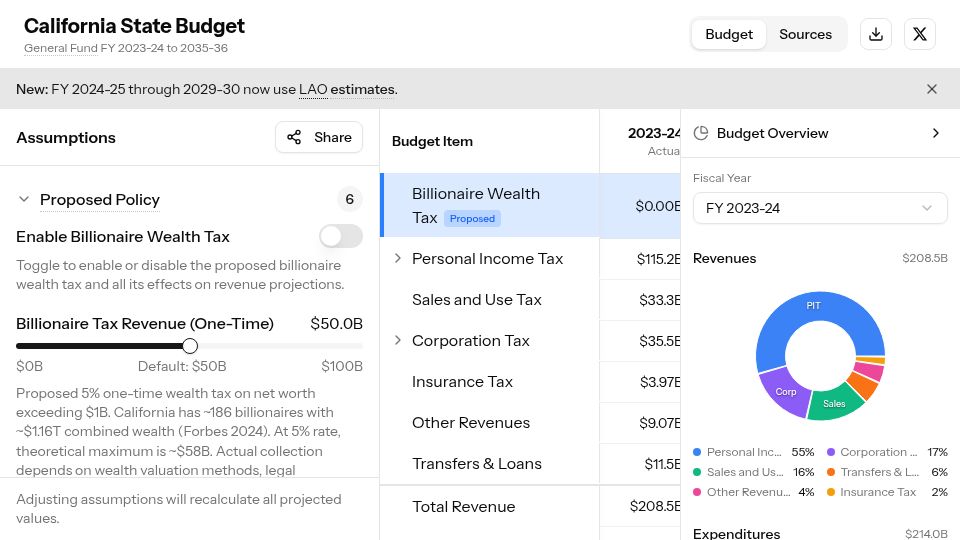Dismiss the LAO estimates banner
This screenshot has width=960, height=540.
(932, 89)
